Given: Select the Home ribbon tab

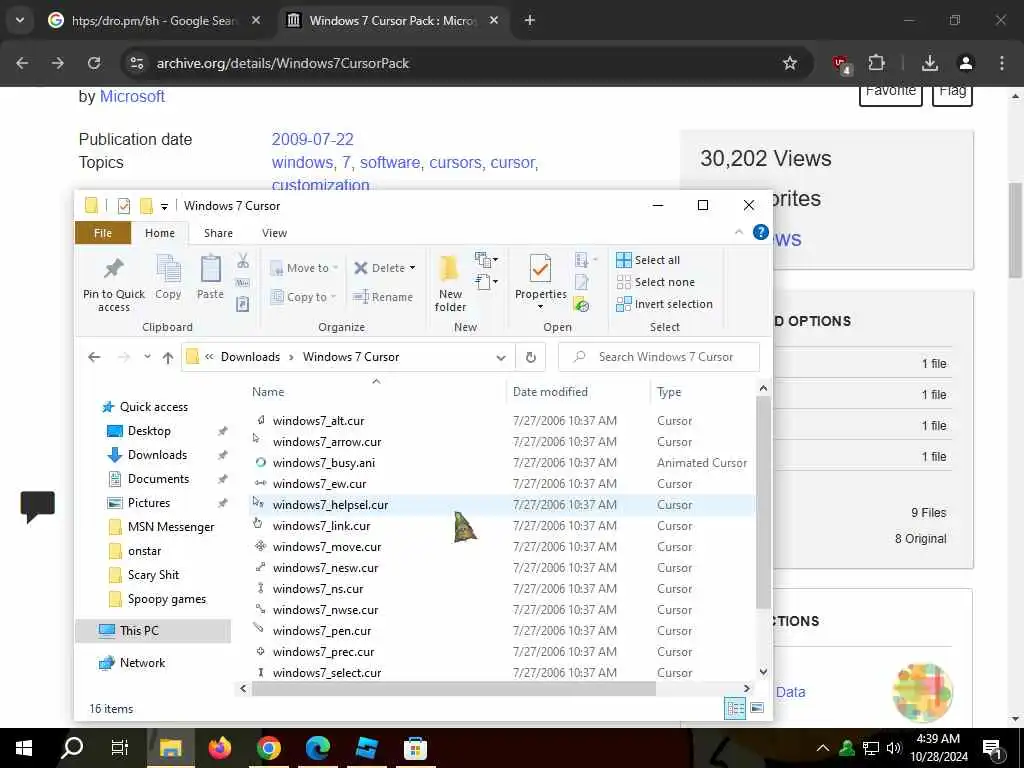Looking at the screenshot, I should tap(160, 233).
